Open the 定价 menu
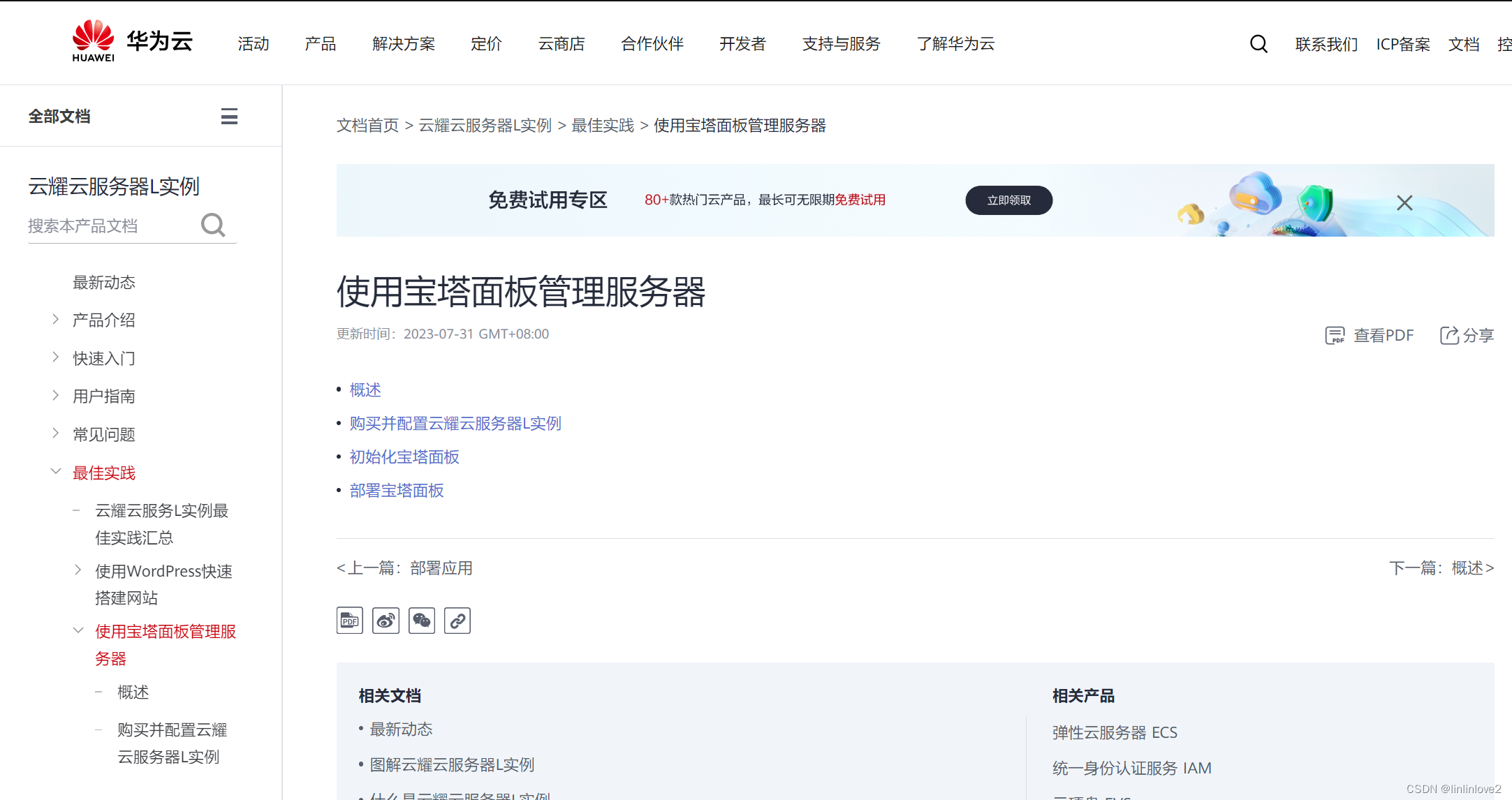This screenshot has height=800, width=1512. coord(487,44)
